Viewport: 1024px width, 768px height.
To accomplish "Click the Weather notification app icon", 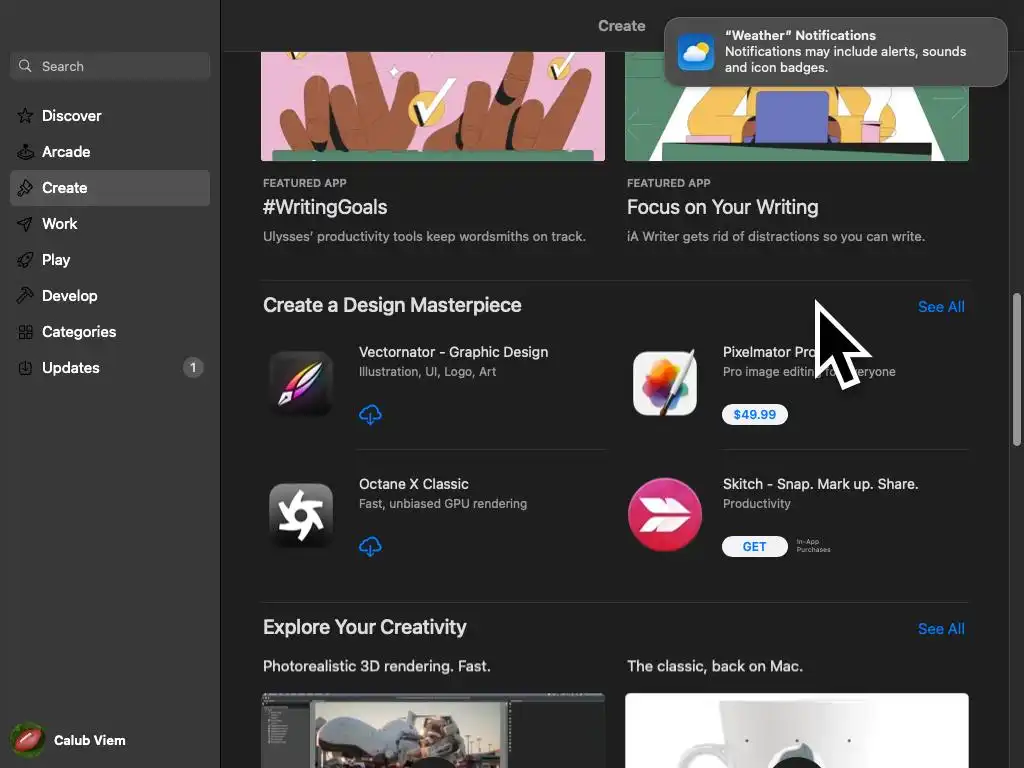I will point(696,52).
